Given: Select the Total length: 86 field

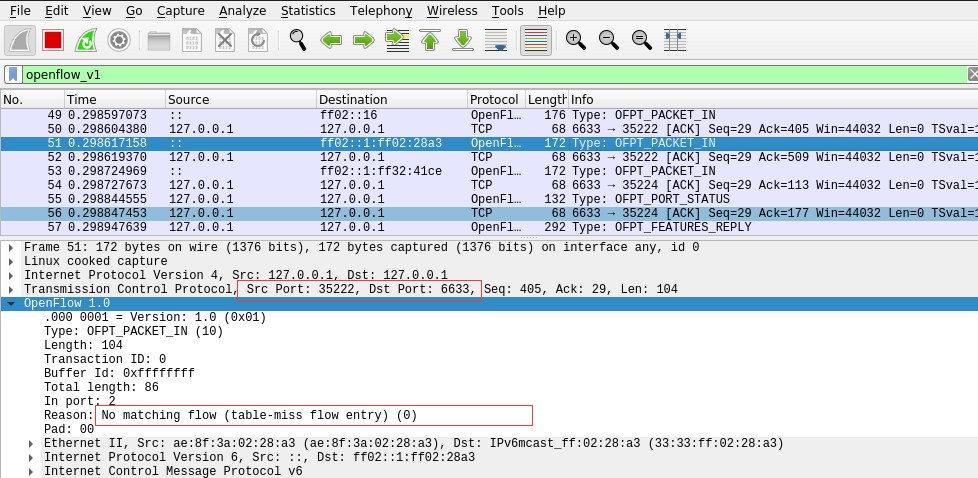Looking at the screenshot, I should (101, 387).
